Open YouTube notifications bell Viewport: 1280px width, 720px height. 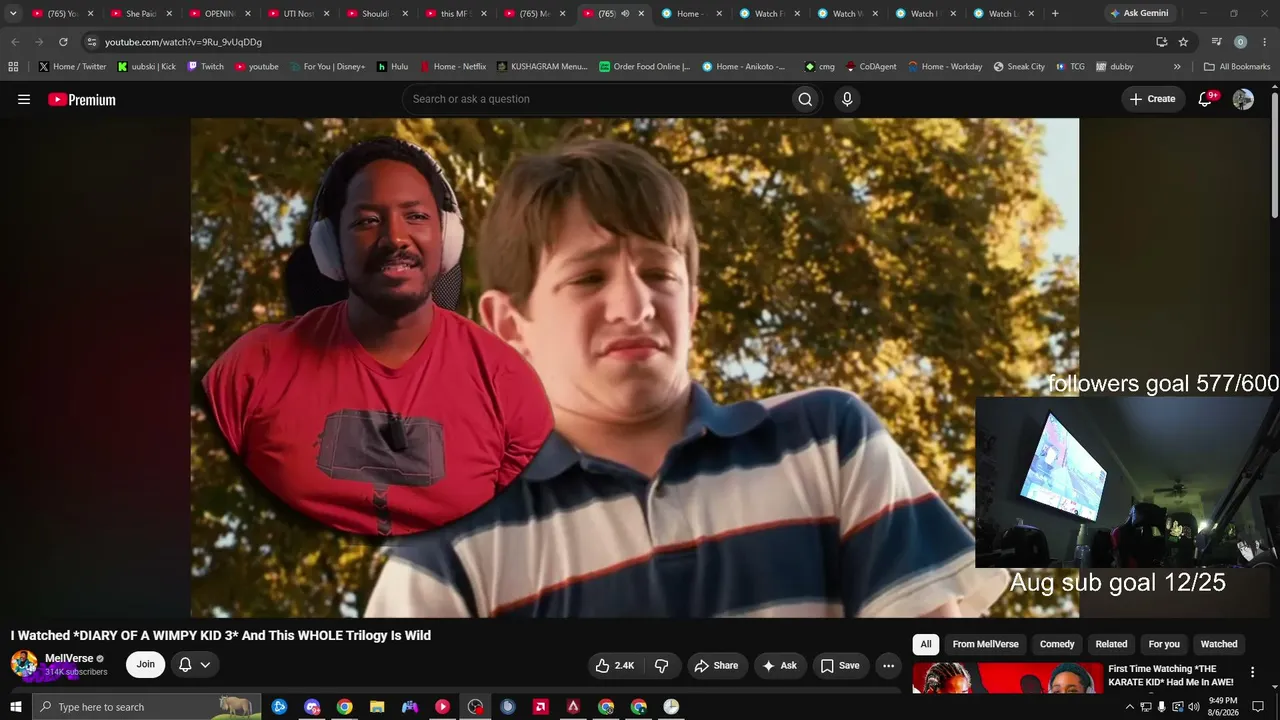tap(1206, 99)
